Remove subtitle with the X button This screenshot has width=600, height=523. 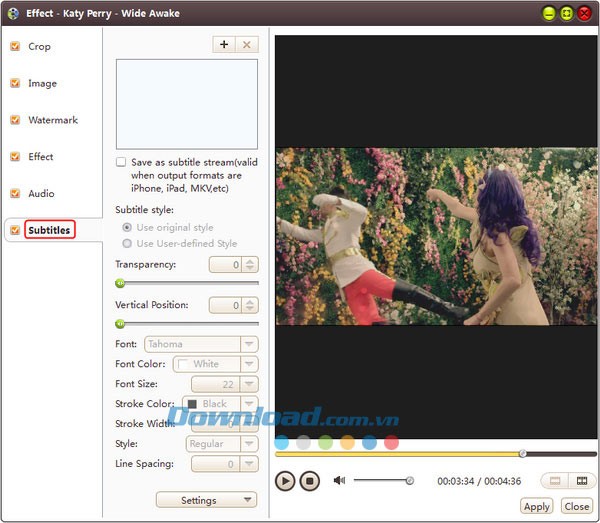[x=247, y=45]
